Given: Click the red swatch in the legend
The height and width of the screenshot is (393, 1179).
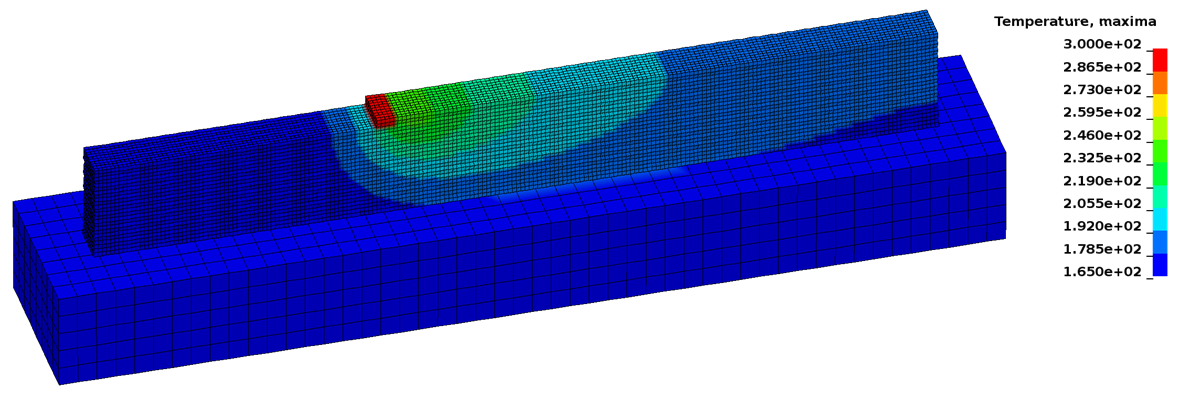Looking at the screenshot, I should (x=1159, y=60).
